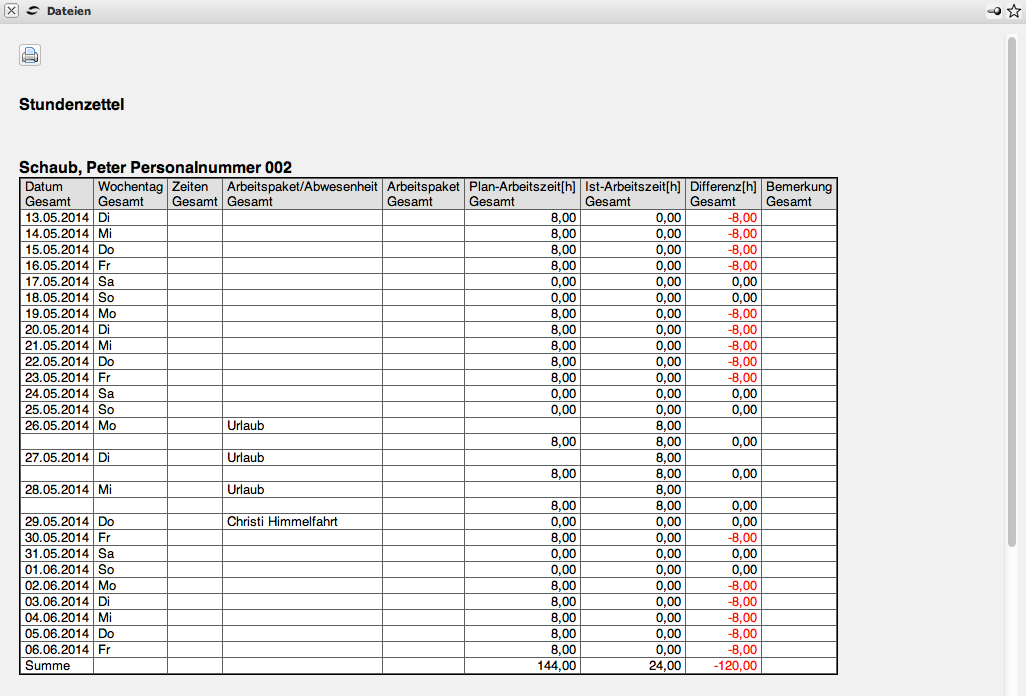1026x696 pixels.
Task: Click Urlaub entry for 26.05.2014
Action: click(x=246, y=426)
